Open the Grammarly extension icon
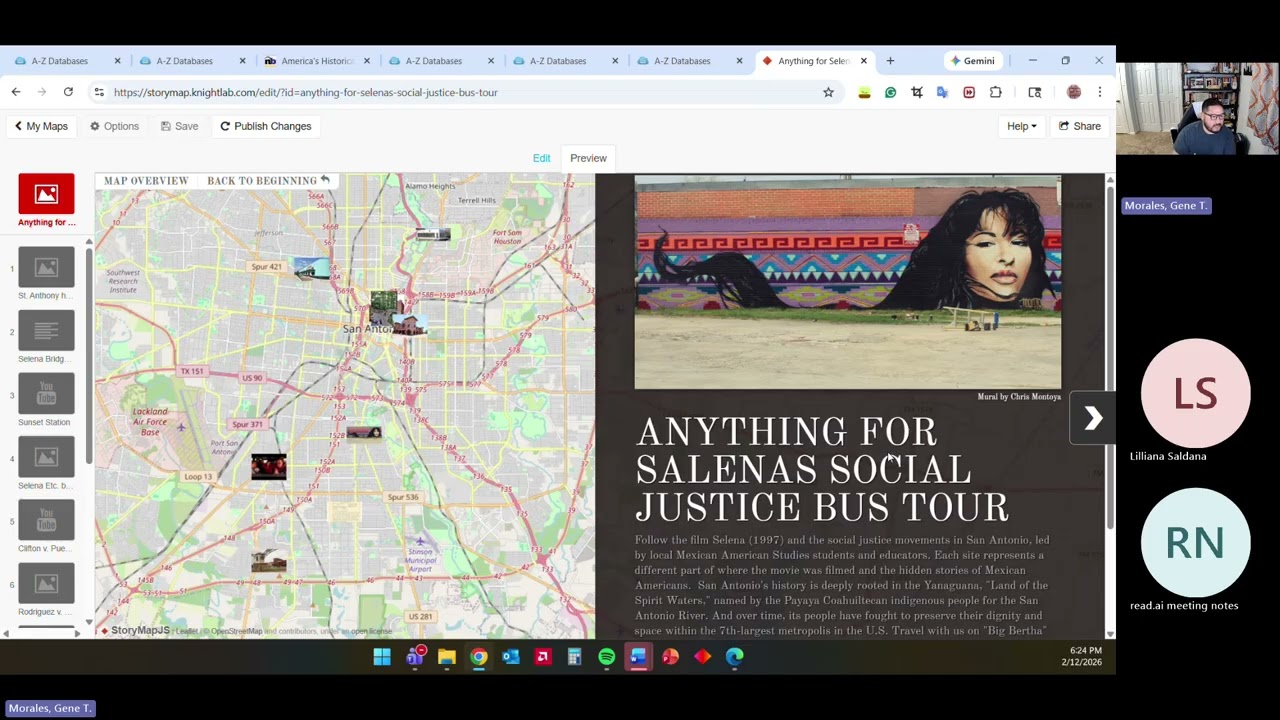The width and height of the screenshot is (1280, 720). pos(890,92)
